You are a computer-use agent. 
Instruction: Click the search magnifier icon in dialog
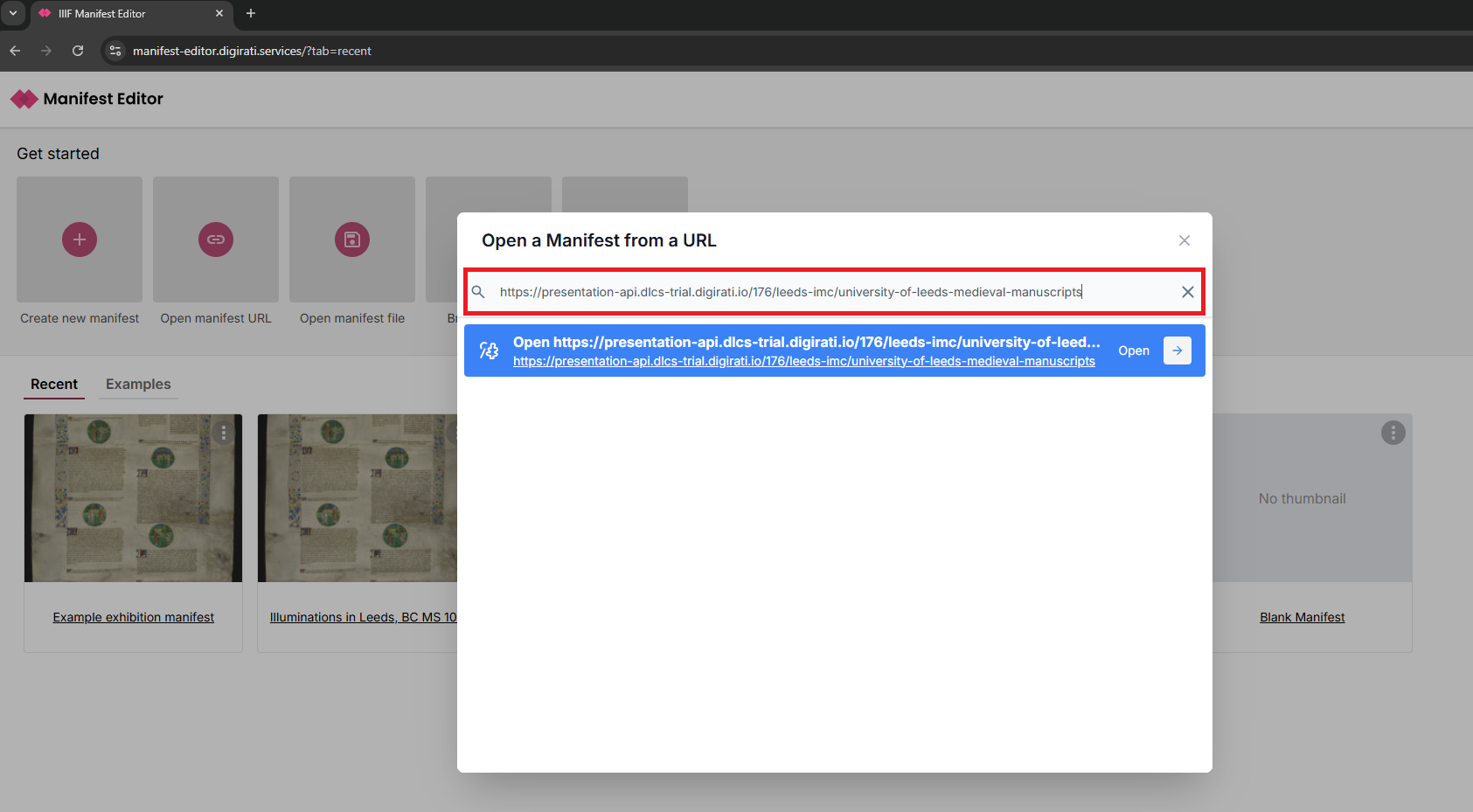pyautogui.click(x=478, y=292)
